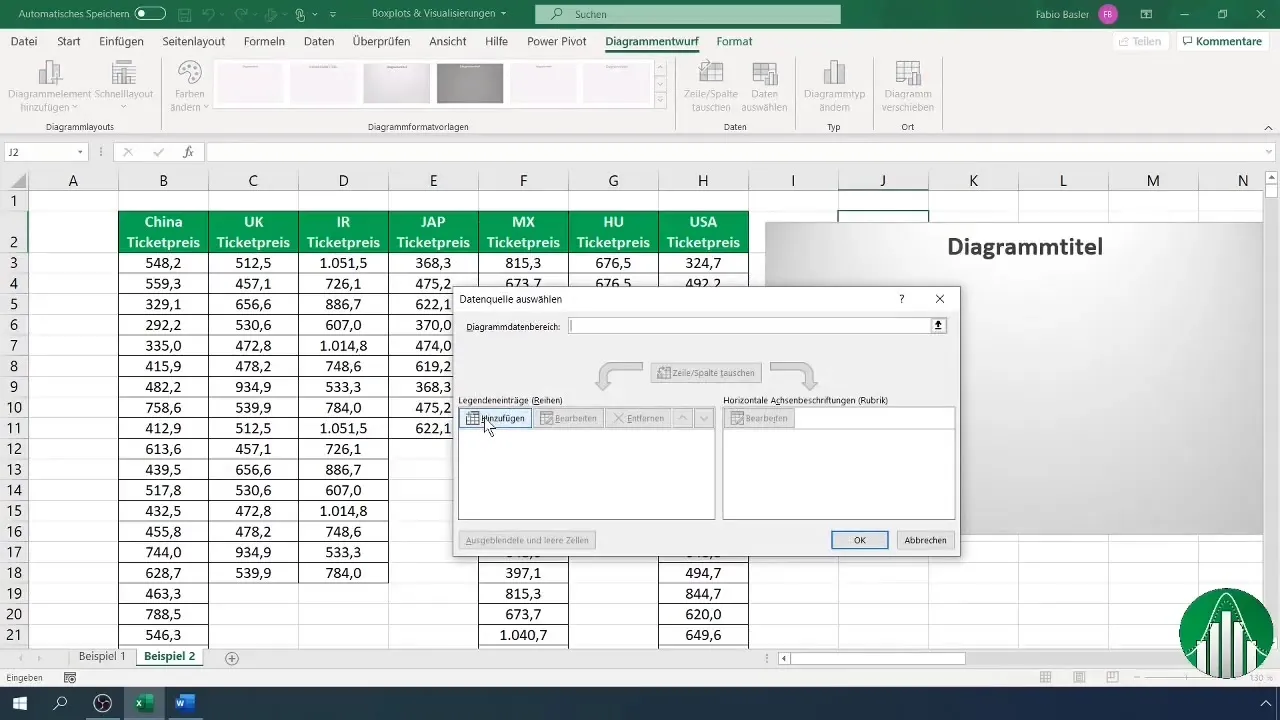Click the dialog help question mark

pos(901,298)
